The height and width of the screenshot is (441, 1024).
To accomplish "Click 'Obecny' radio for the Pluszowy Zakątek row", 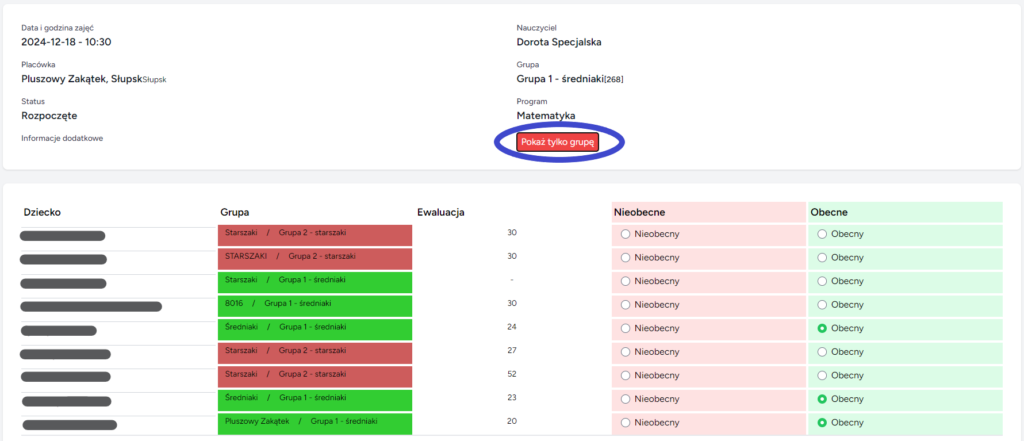I will (824, 422).
